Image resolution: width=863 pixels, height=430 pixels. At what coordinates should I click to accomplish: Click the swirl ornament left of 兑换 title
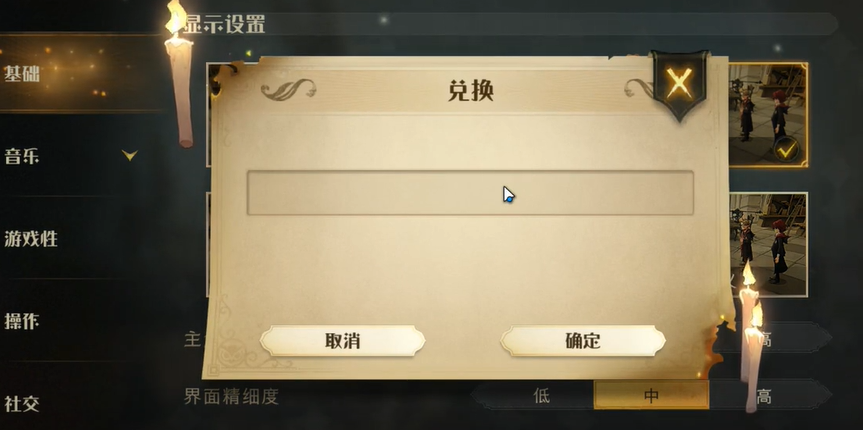pos(288,90)
